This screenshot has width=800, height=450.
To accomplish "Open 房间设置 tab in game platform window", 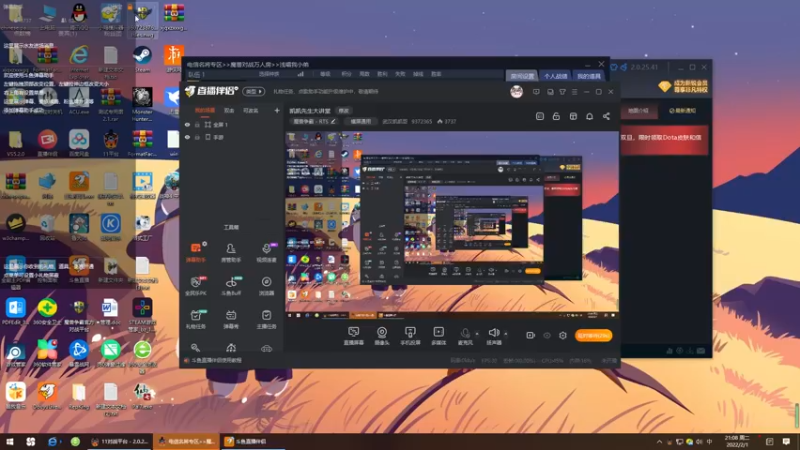I will [522, 76].
